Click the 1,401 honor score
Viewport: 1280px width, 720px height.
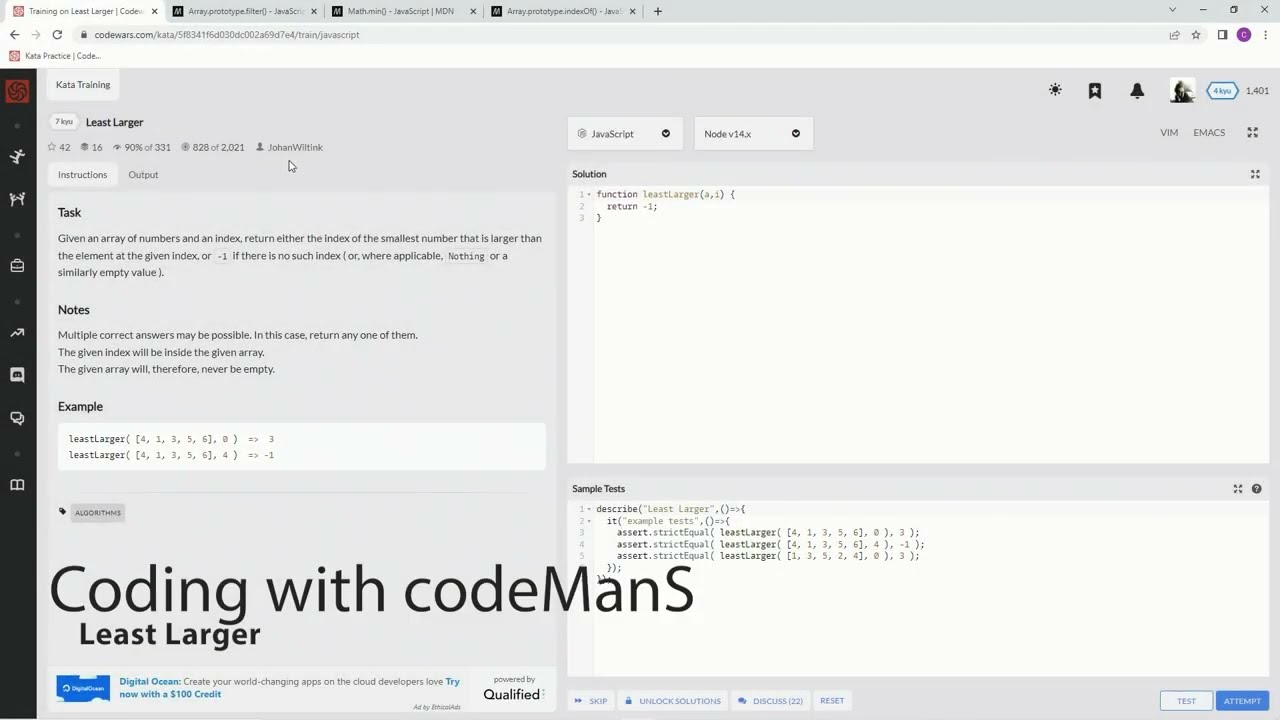click(1257, 90)
